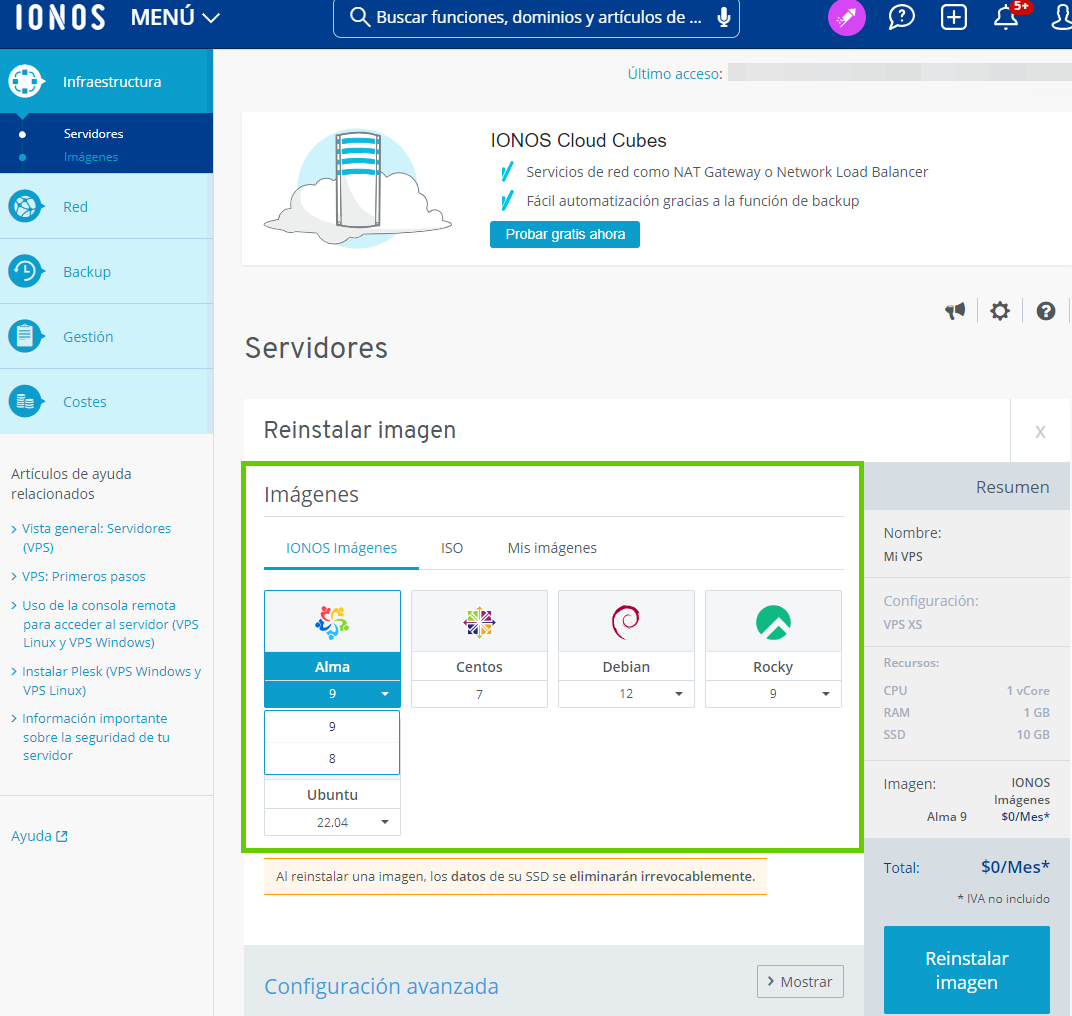Switch to the Mis imágenes tab
This screenshot has height=1016, width=1072.
552,548
